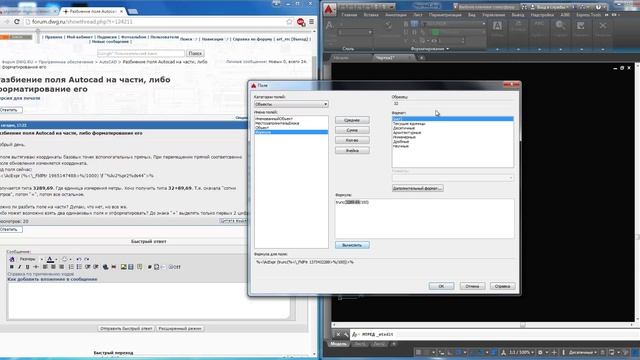Open the Размер font size dropdown in forum editor
This screenshot has height=360, width=640.
click(31, 259)
